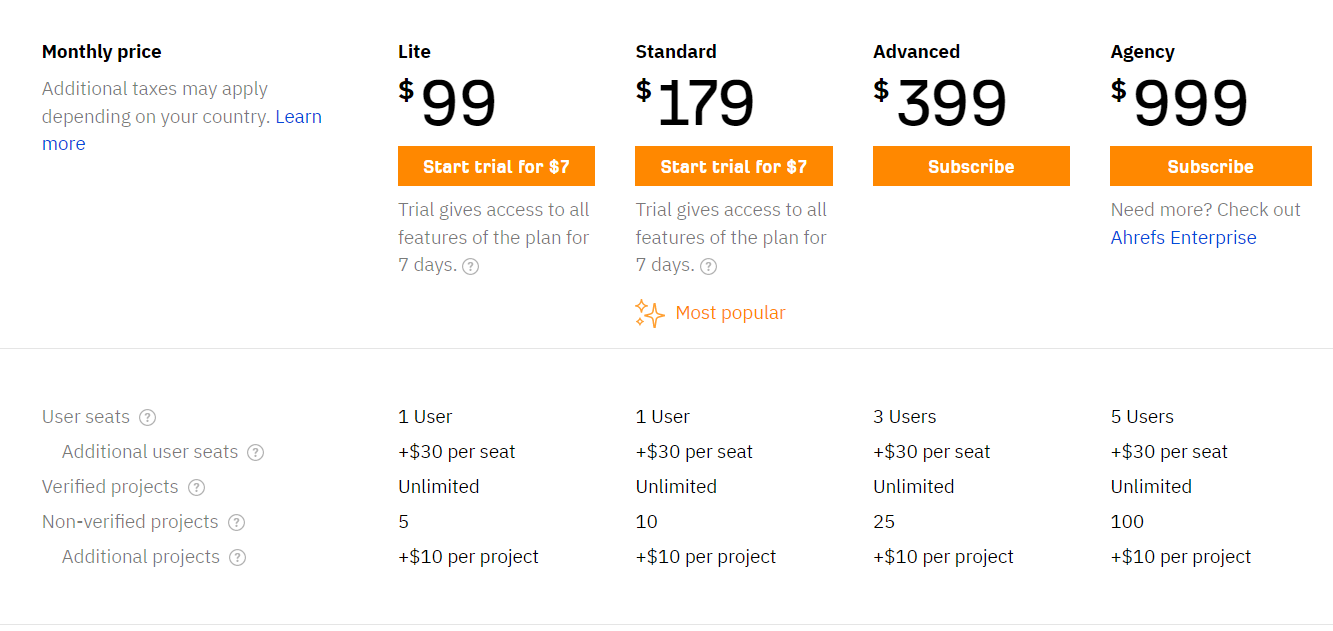
Task: Click the Most popular sparkle icon
Action: [648, 313]
